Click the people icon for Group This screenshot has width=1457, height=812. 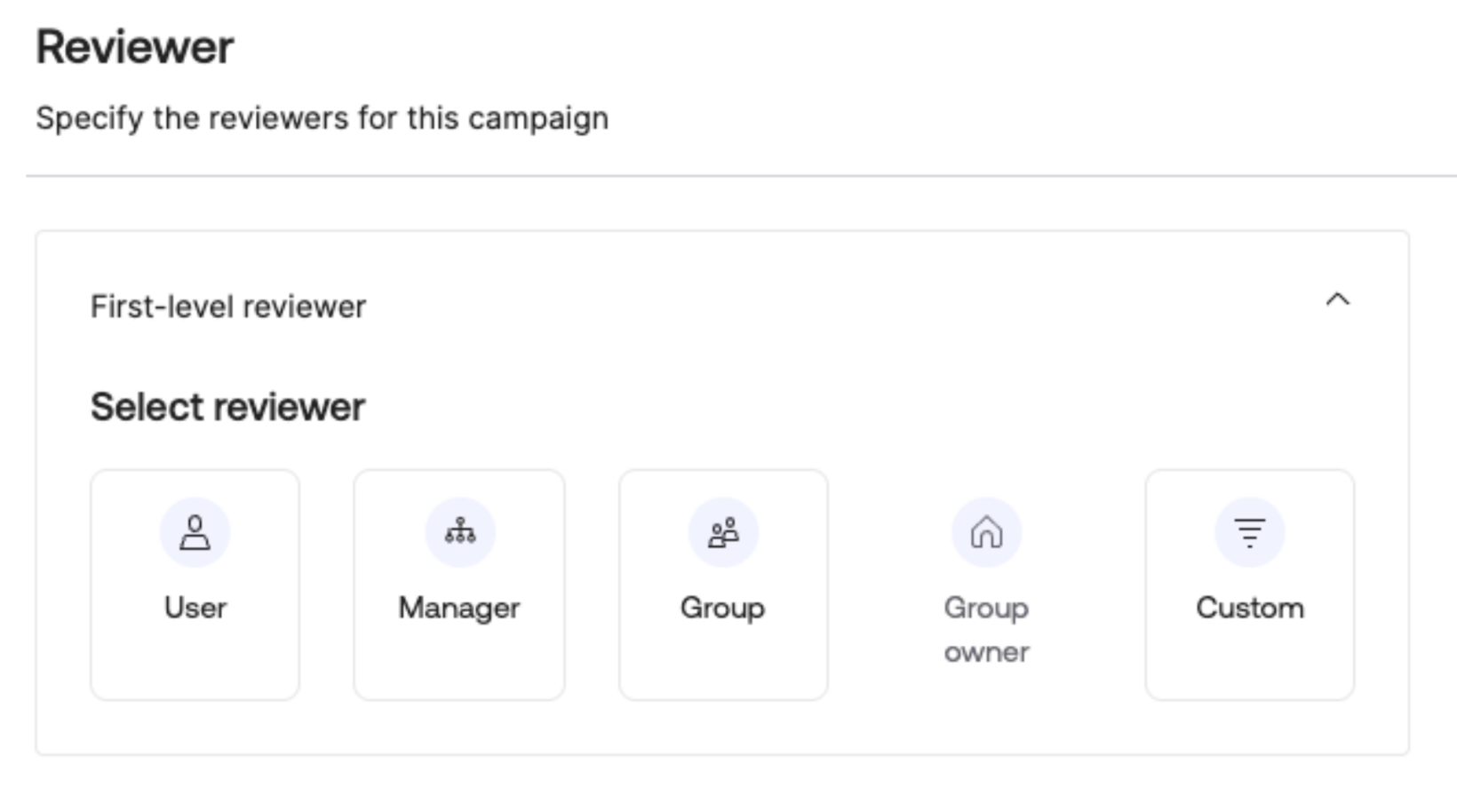[x=723, y=533]
